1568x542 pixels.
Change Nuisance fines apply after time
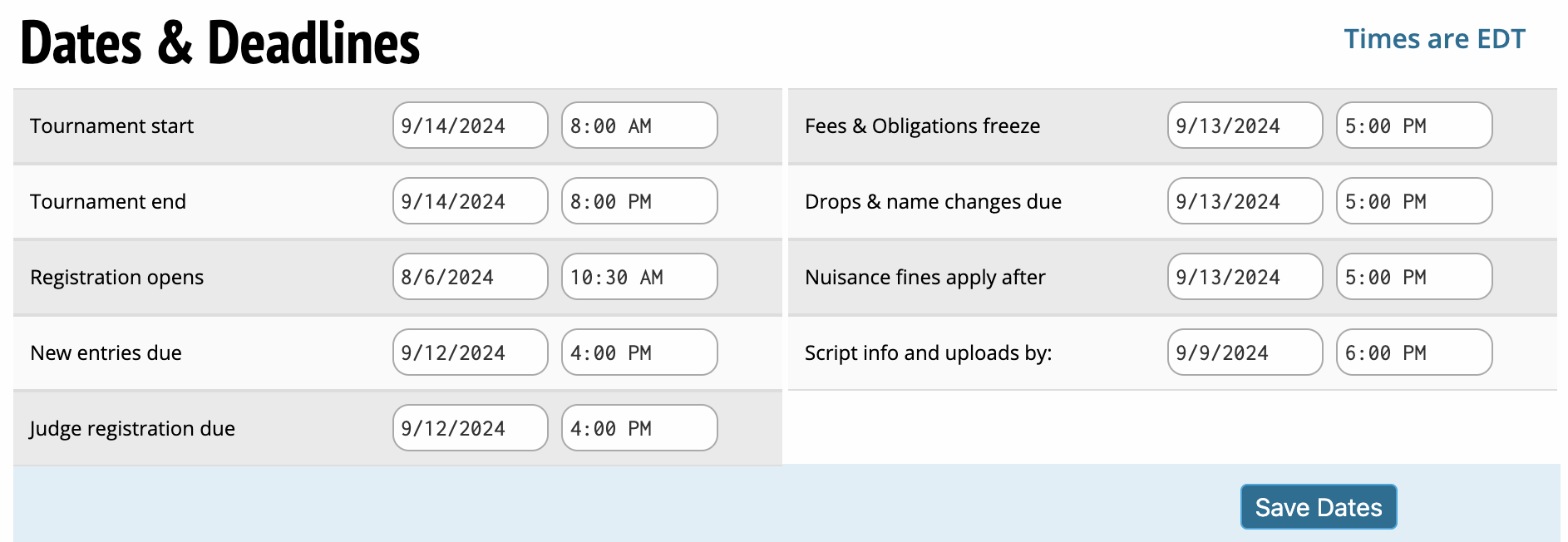click(1413, 277)
